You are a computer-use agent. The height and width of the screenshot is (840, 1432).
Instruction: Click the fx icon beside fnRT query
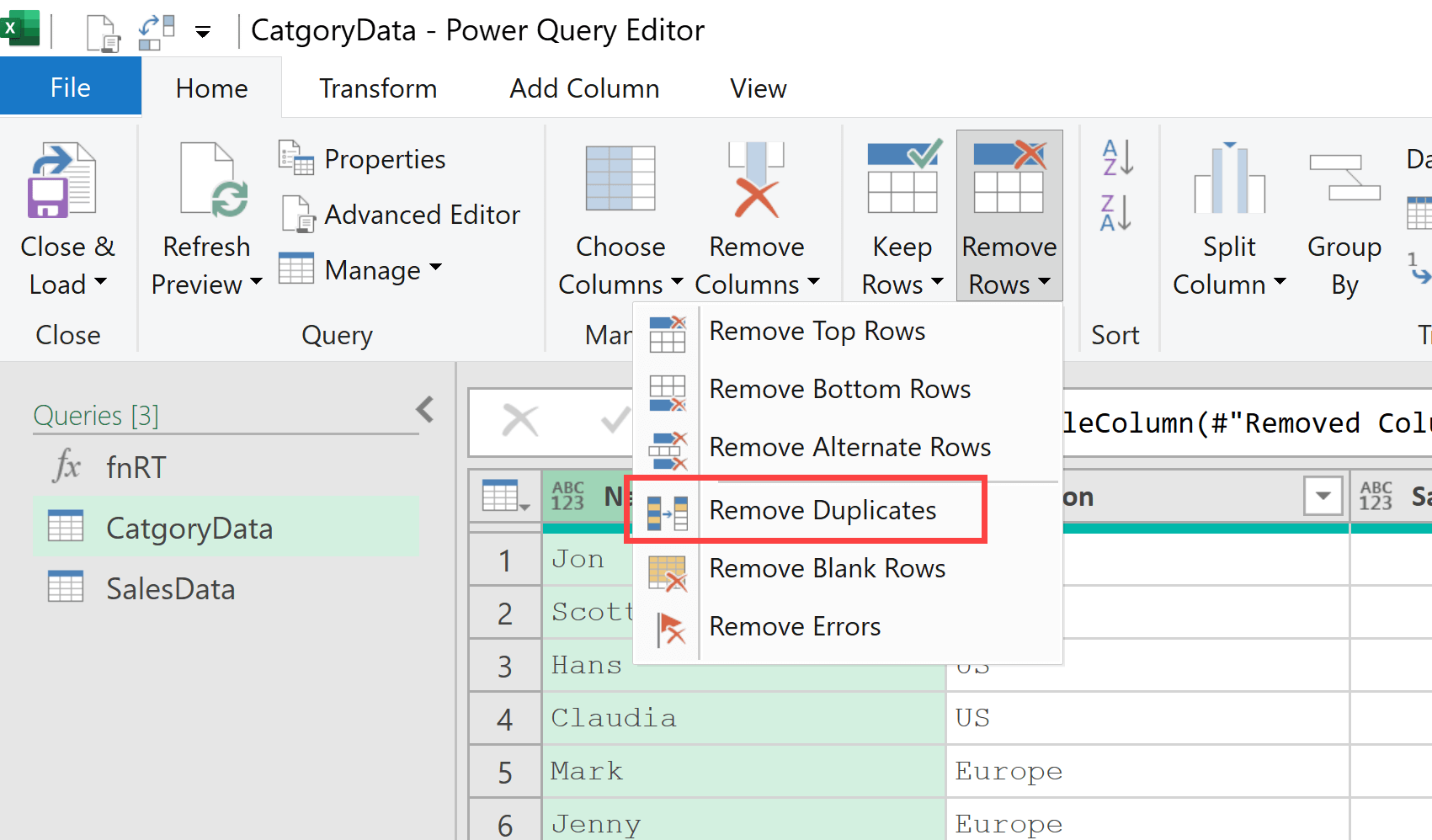click(x=67, y=465)
